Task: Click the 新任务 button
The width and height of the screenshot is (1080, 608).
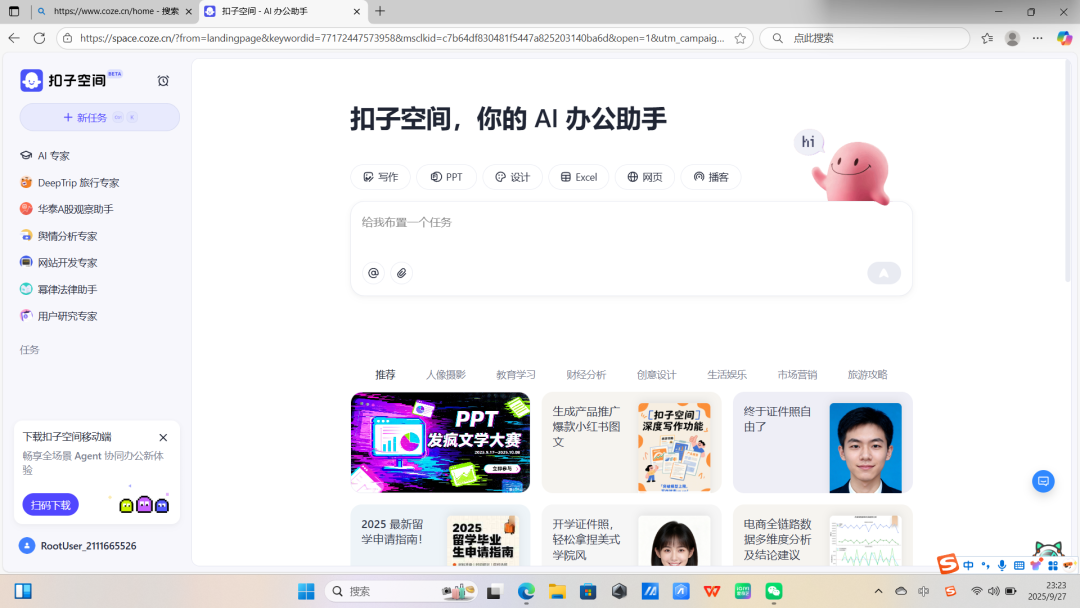Action: 100,117
